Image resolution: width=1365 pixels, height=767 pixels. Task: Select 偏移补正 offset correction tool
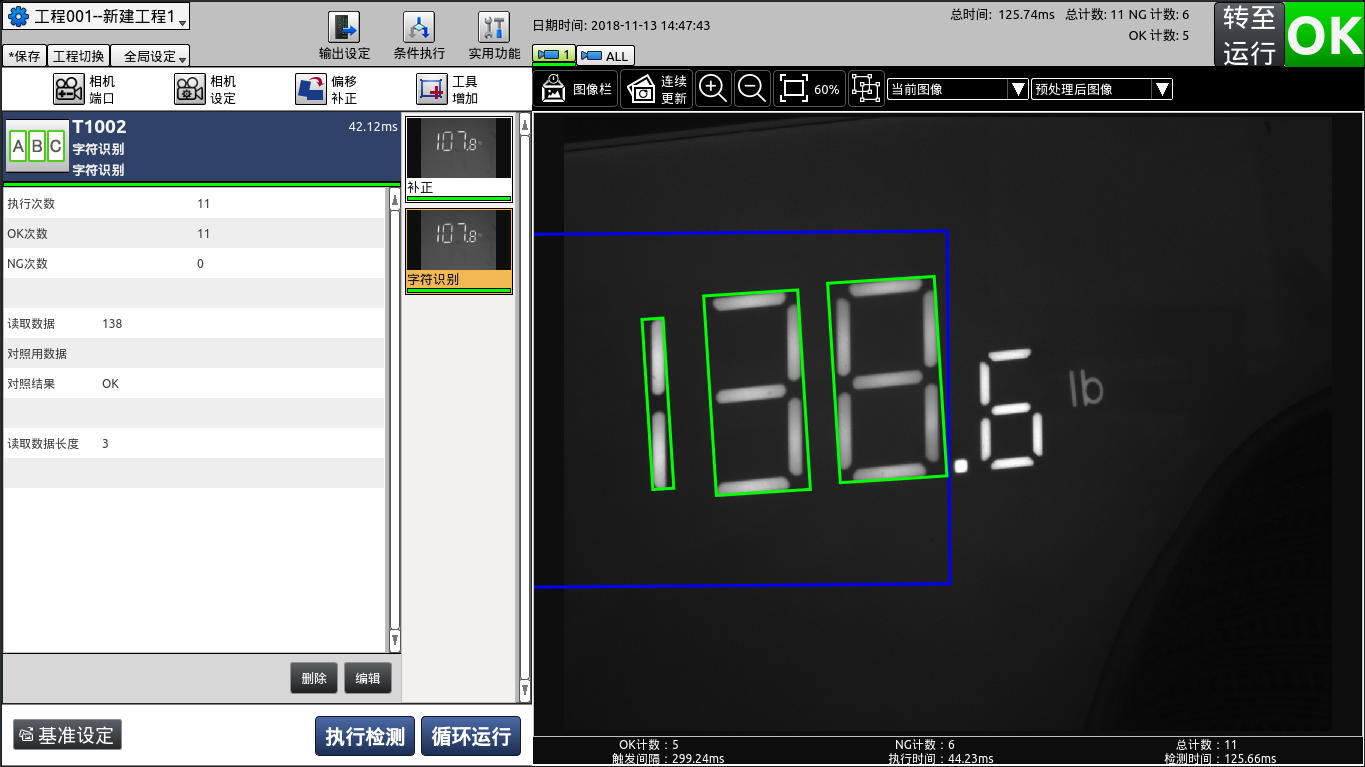click(x=327, y=90)
